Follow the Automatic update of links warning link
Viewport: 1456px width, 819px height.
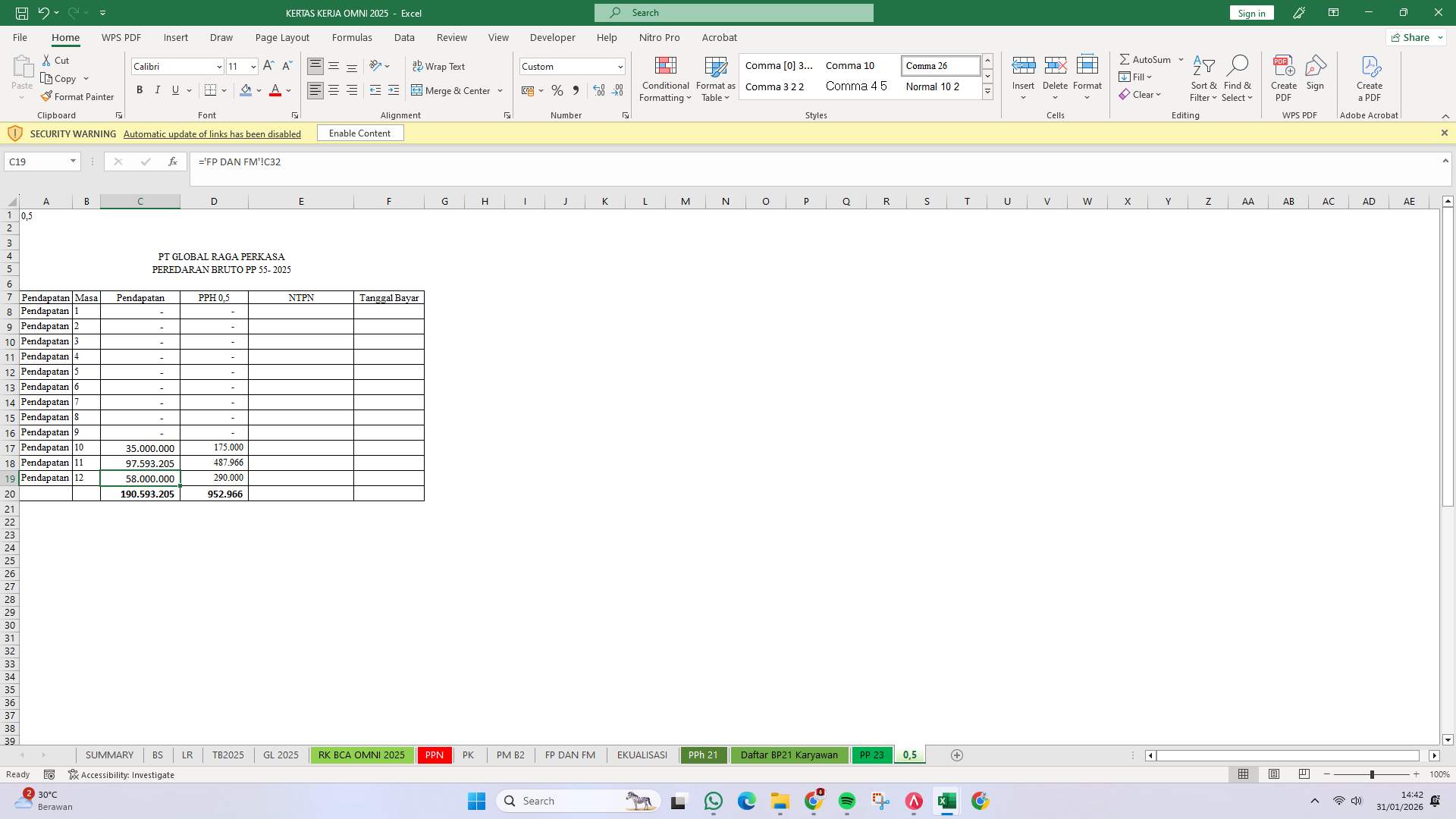[x=212, y=133]
